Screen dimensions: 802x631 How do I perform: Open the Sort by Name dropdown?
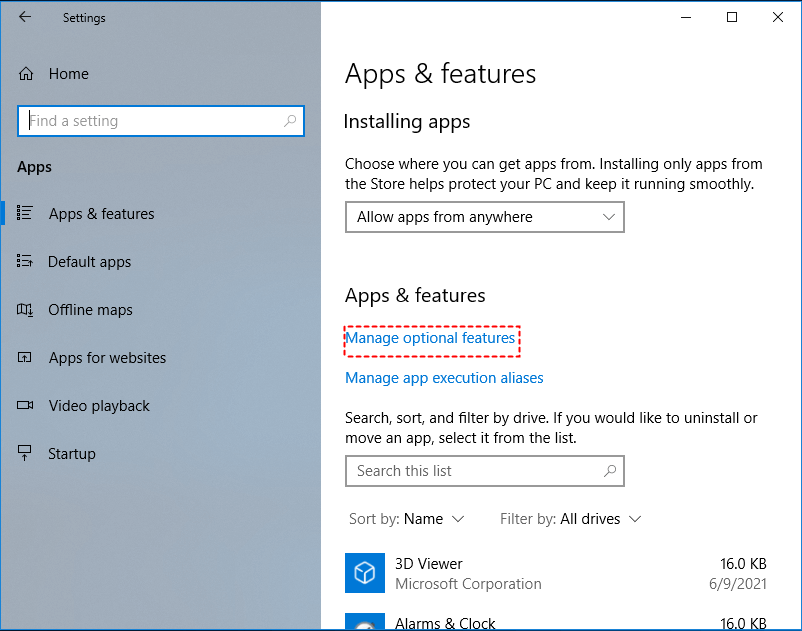click(407, 519)
